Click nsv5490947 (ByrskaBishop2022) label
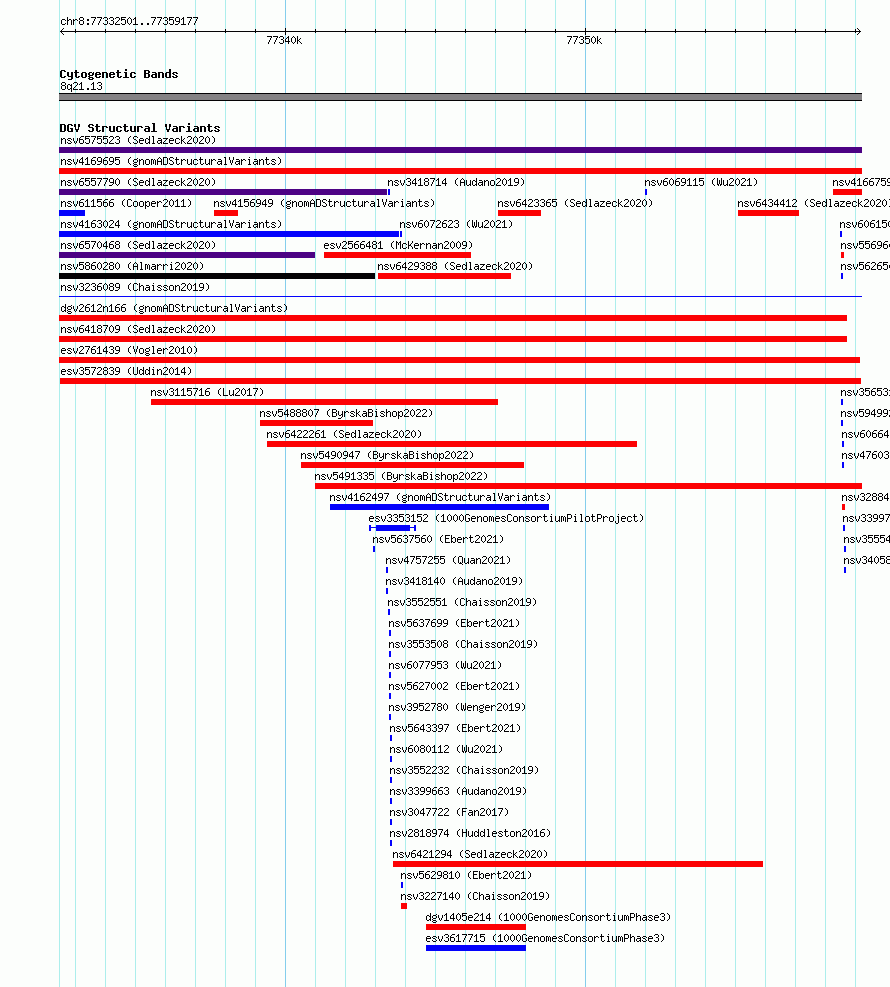The width and height of the screenshot is (890, 987). pyautogui.click(x=387, y=455)
